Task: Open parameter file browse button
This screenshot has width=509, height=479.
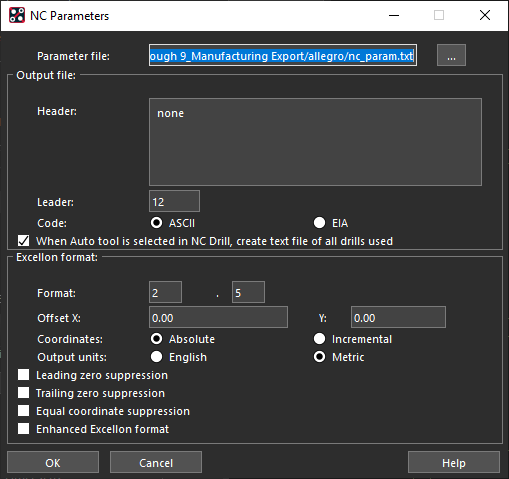Action: tap(451, 55)
